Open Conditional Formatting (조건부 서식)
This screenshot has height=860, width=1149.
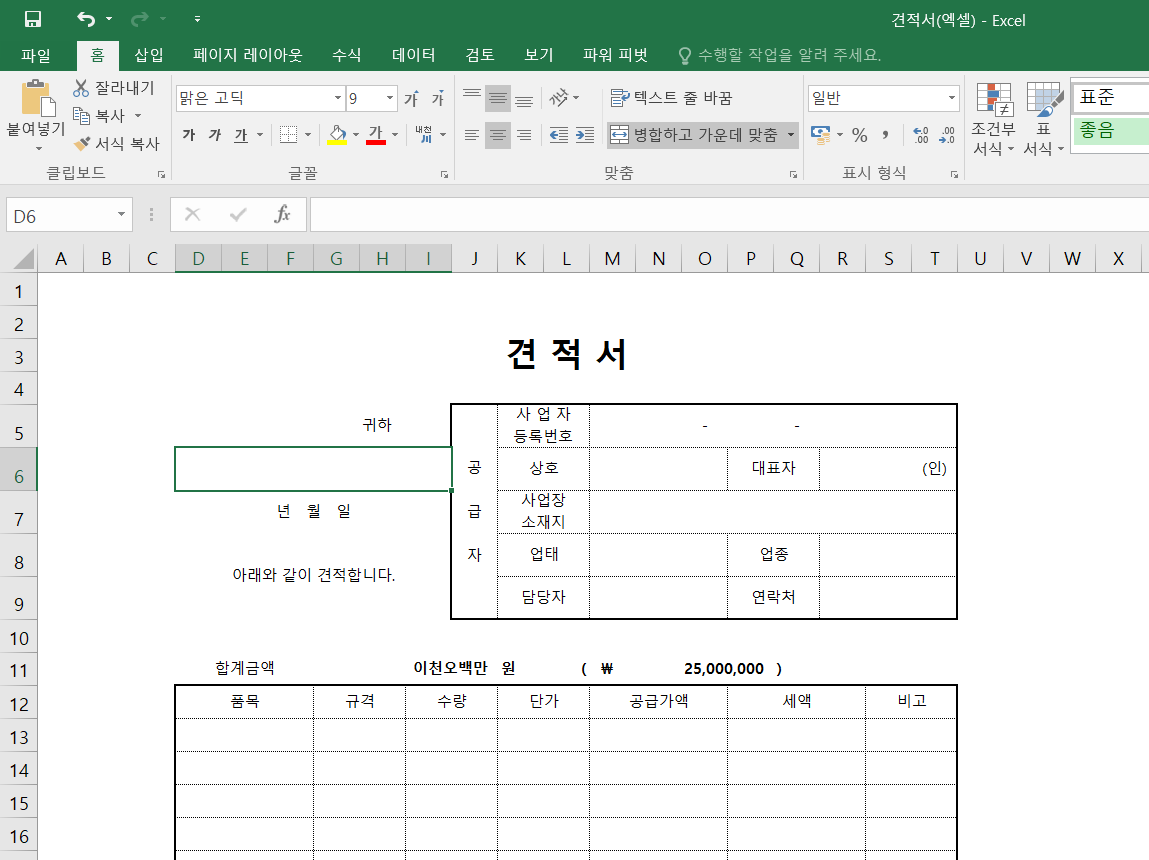click(x=993, y=119)
